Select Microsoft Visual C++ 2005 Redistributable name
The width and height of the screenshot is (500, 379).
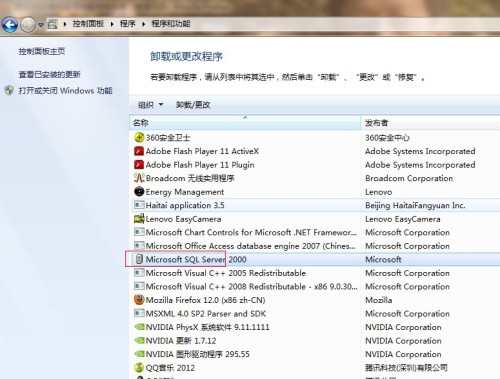pos(226,273)
